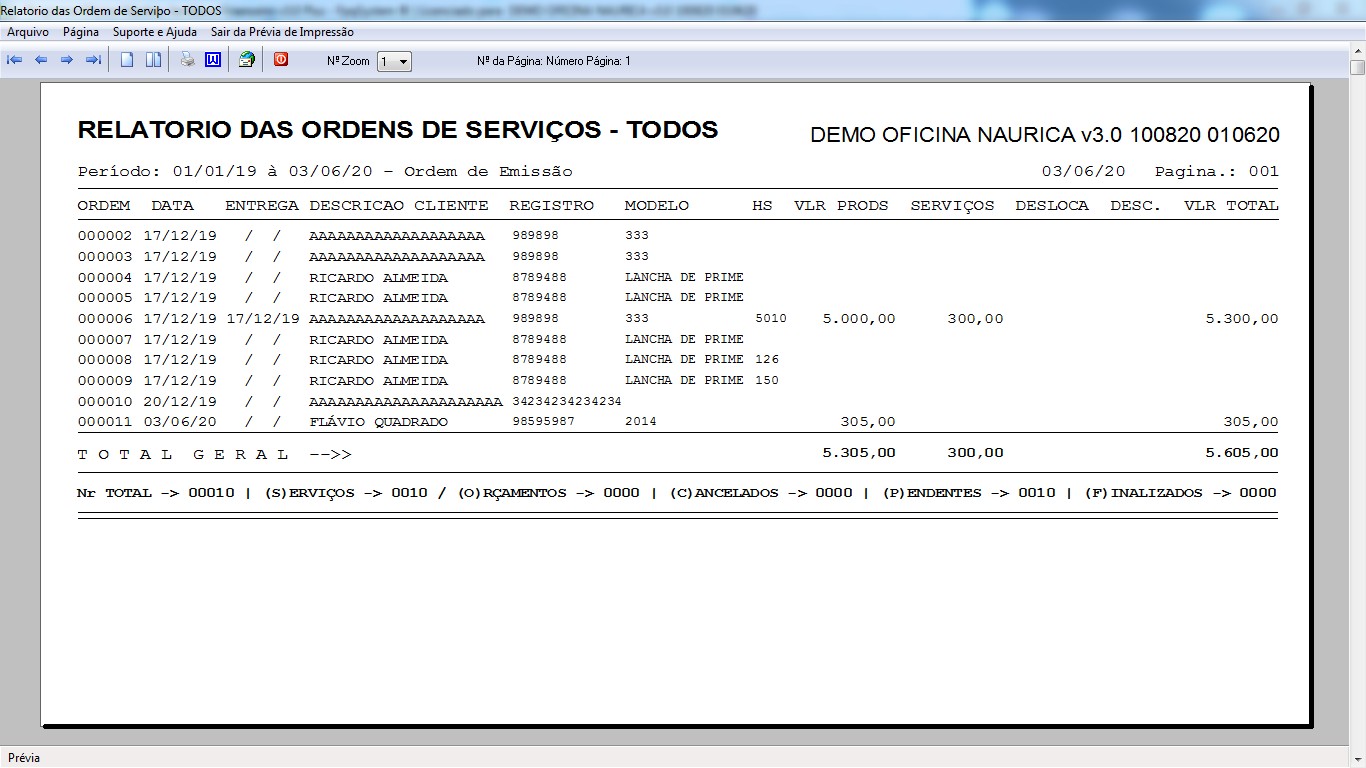The height and width of the screenshot is (768, 1366).
Task: Click the 5.000,00 products value
Action: tap(859, 319)
